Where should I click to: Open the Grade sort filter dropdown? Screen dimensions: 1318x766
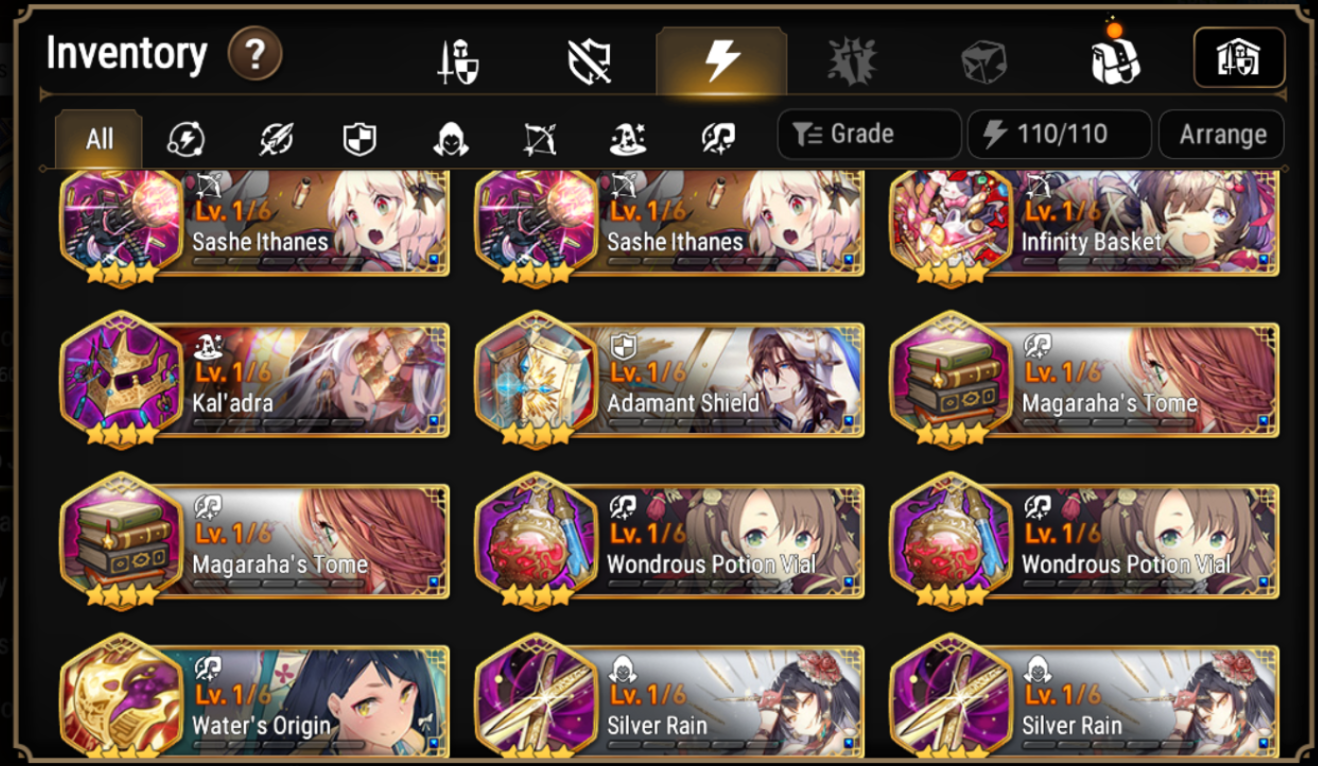click(869, 135)
